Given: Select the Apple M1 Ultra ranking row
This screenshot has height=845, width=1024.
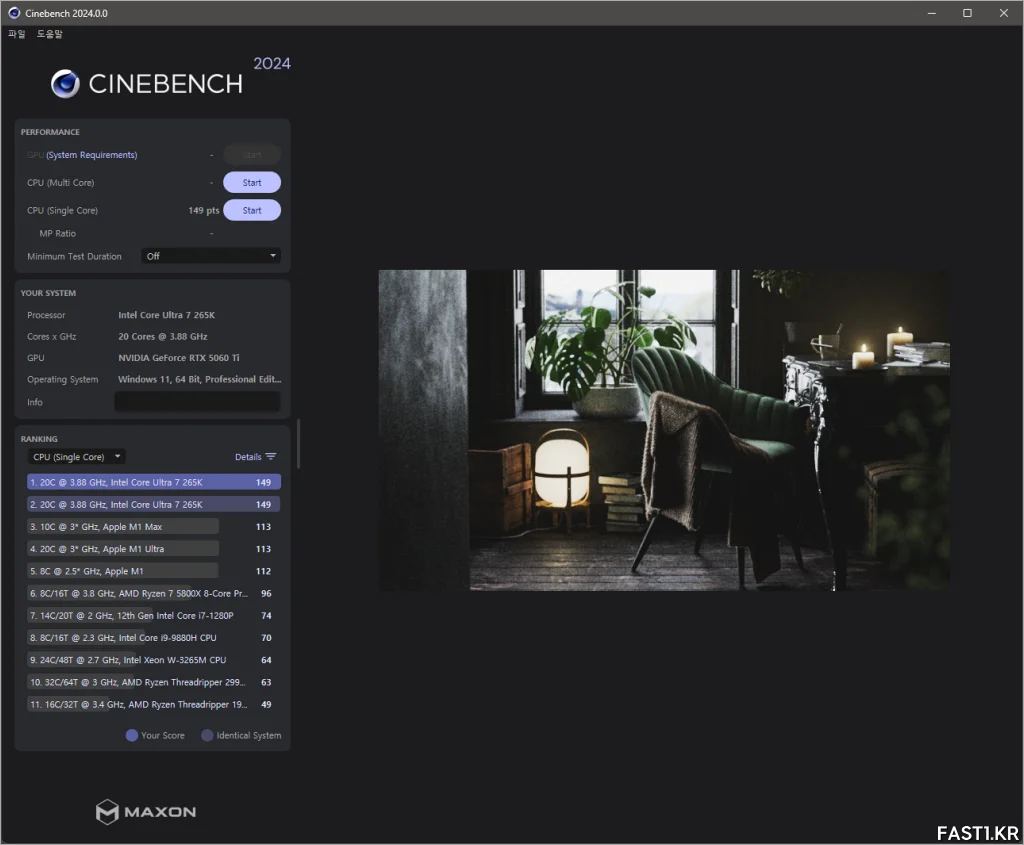Looking at the screenshot, I should [x=154, y=549].
